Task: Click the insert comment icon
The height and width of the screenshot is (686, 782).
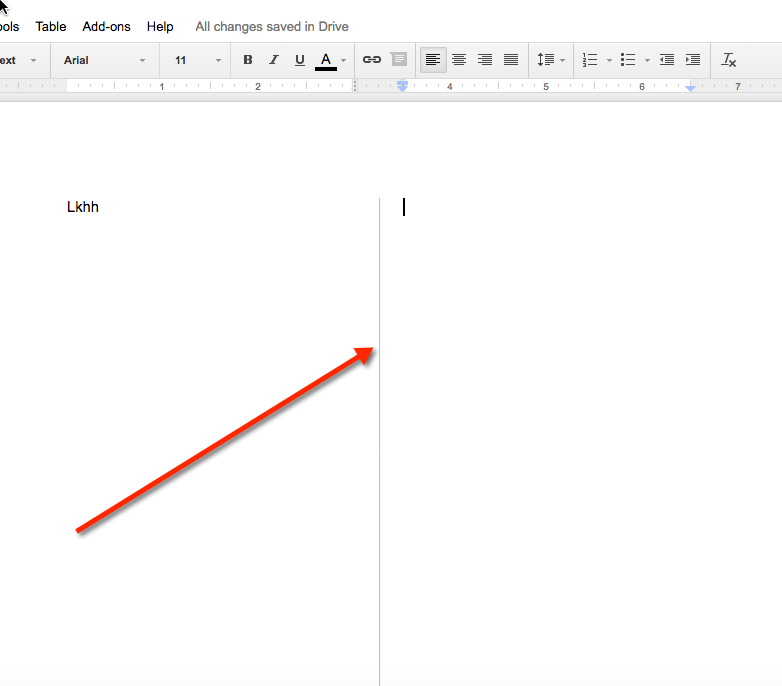Action: 398,60
